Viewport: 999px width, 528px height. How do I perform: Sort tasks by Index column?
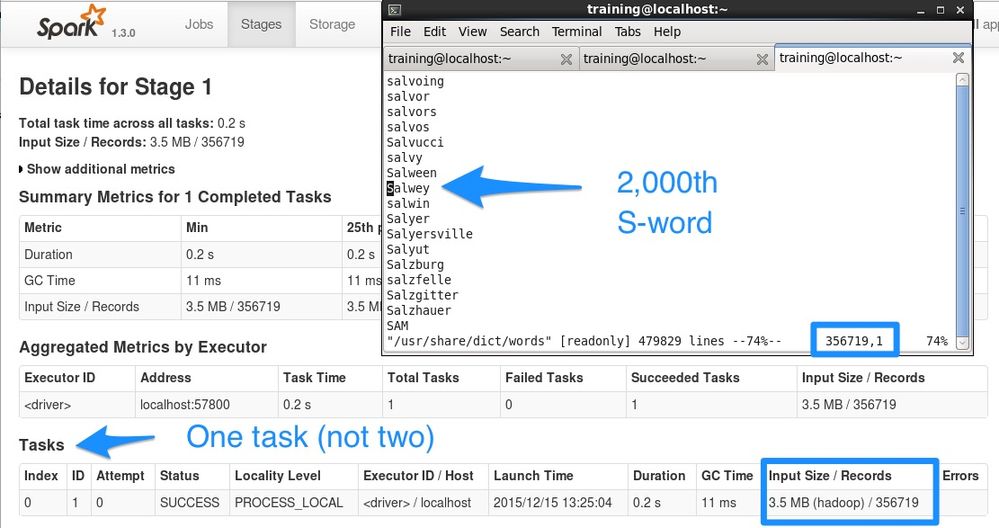pos(41,476)
